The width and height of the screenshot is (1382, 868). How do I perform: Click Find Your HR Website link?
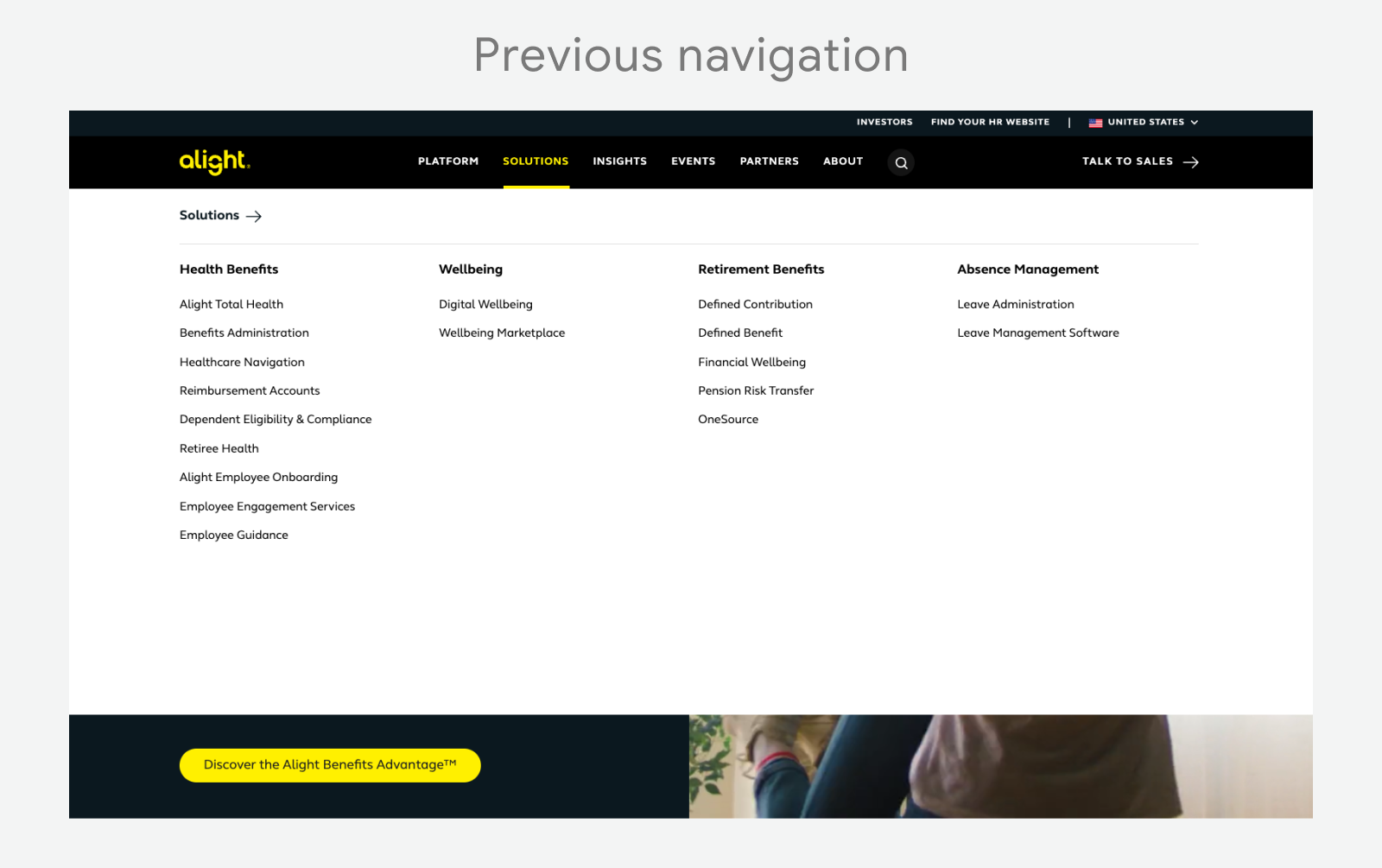click(990, 122)
